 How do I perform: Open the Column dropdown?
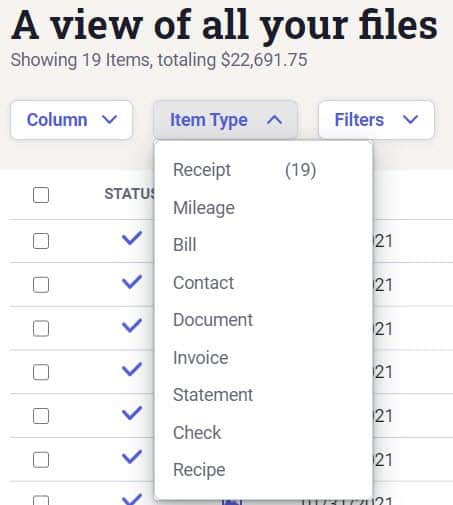[72, 120]
